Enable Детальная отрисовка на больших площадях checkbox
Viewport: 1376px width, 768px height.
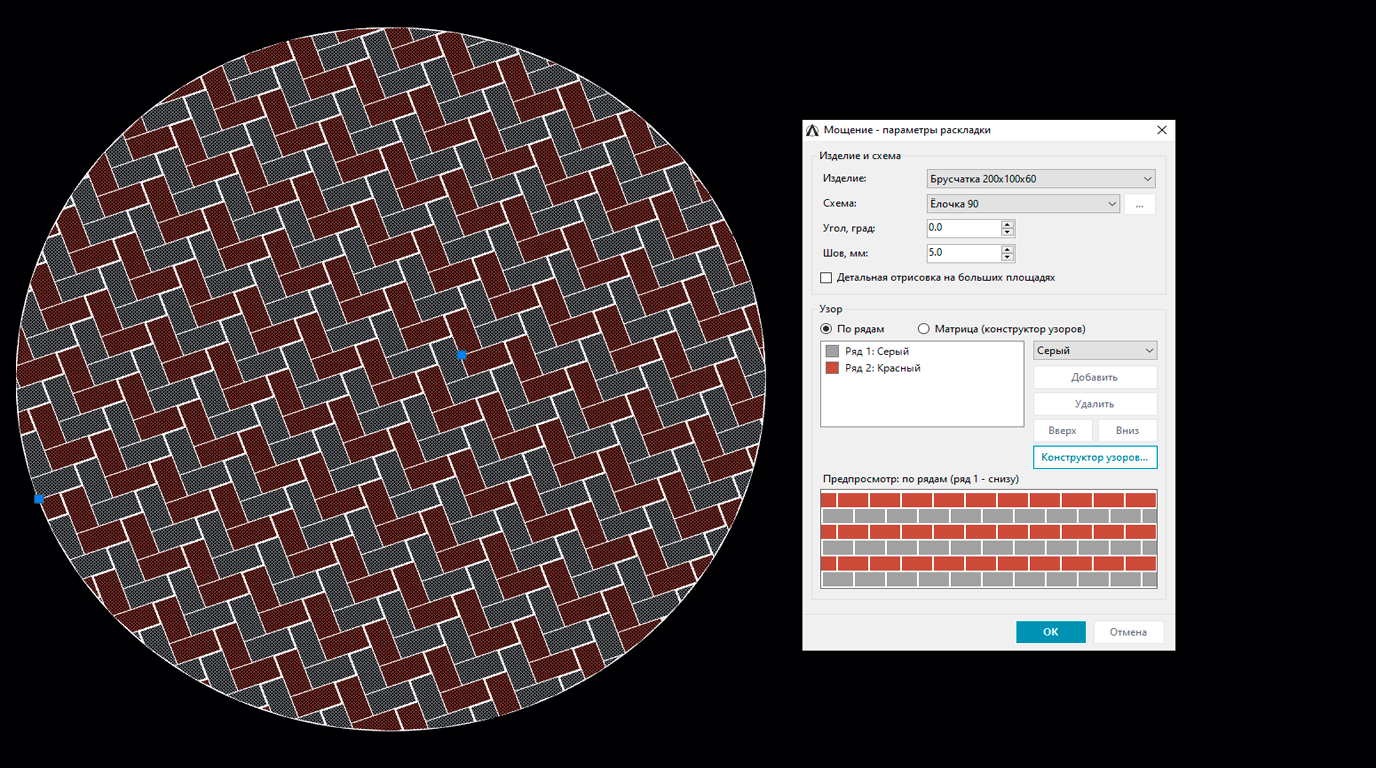[826, 278]
